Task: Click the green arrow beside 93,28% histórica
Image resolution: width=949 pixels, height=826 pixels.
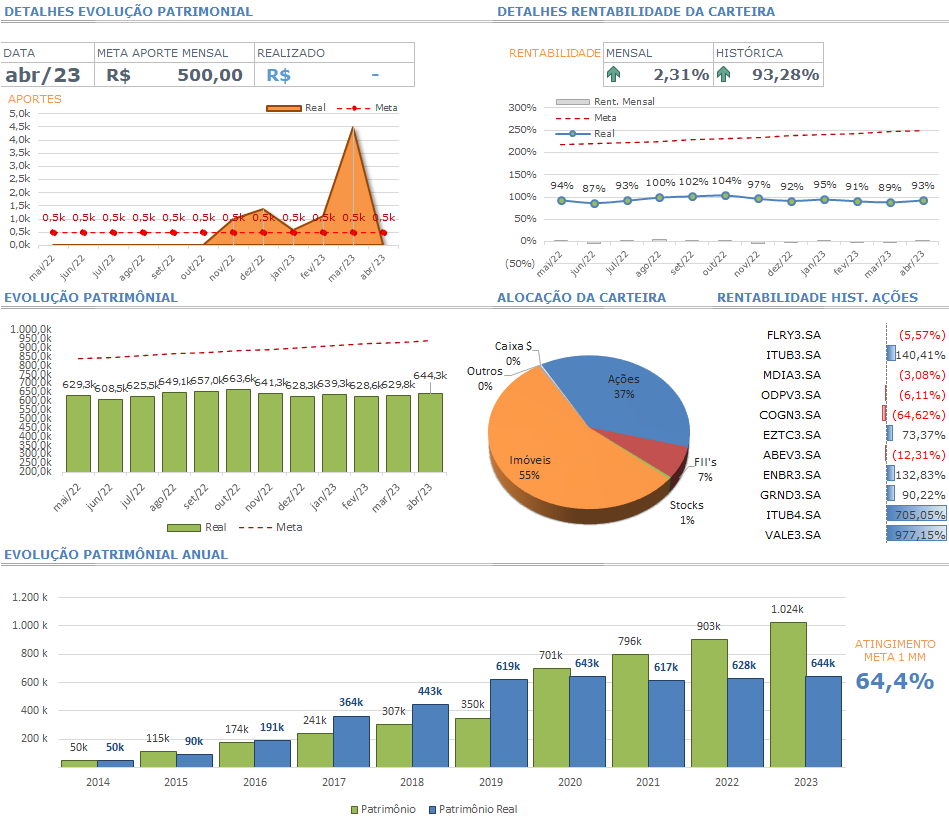Action: pos(723,74)
